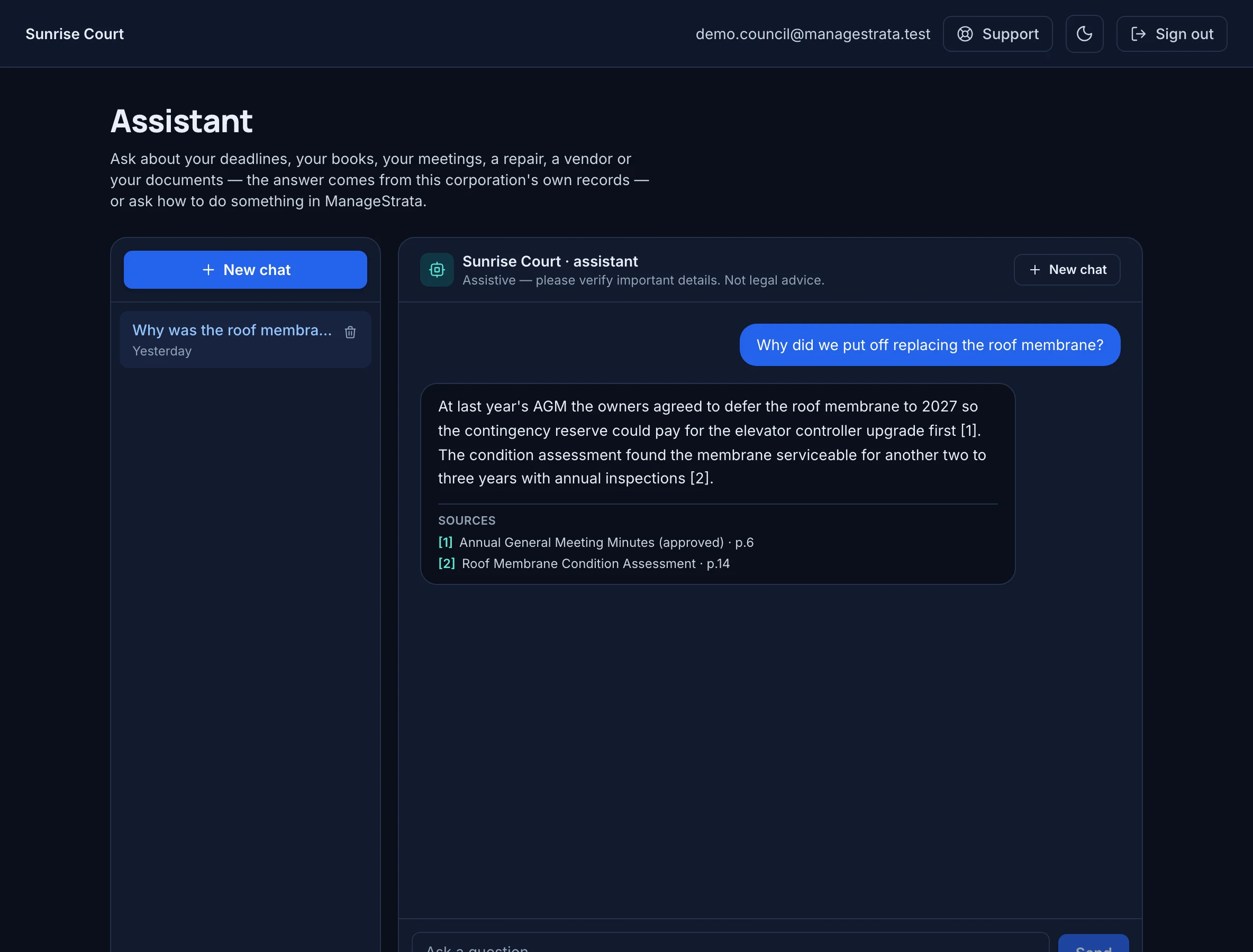This screenshot has height=952, width=1253.
Task: Open Support from the top bar
Action: pos(998,34)
